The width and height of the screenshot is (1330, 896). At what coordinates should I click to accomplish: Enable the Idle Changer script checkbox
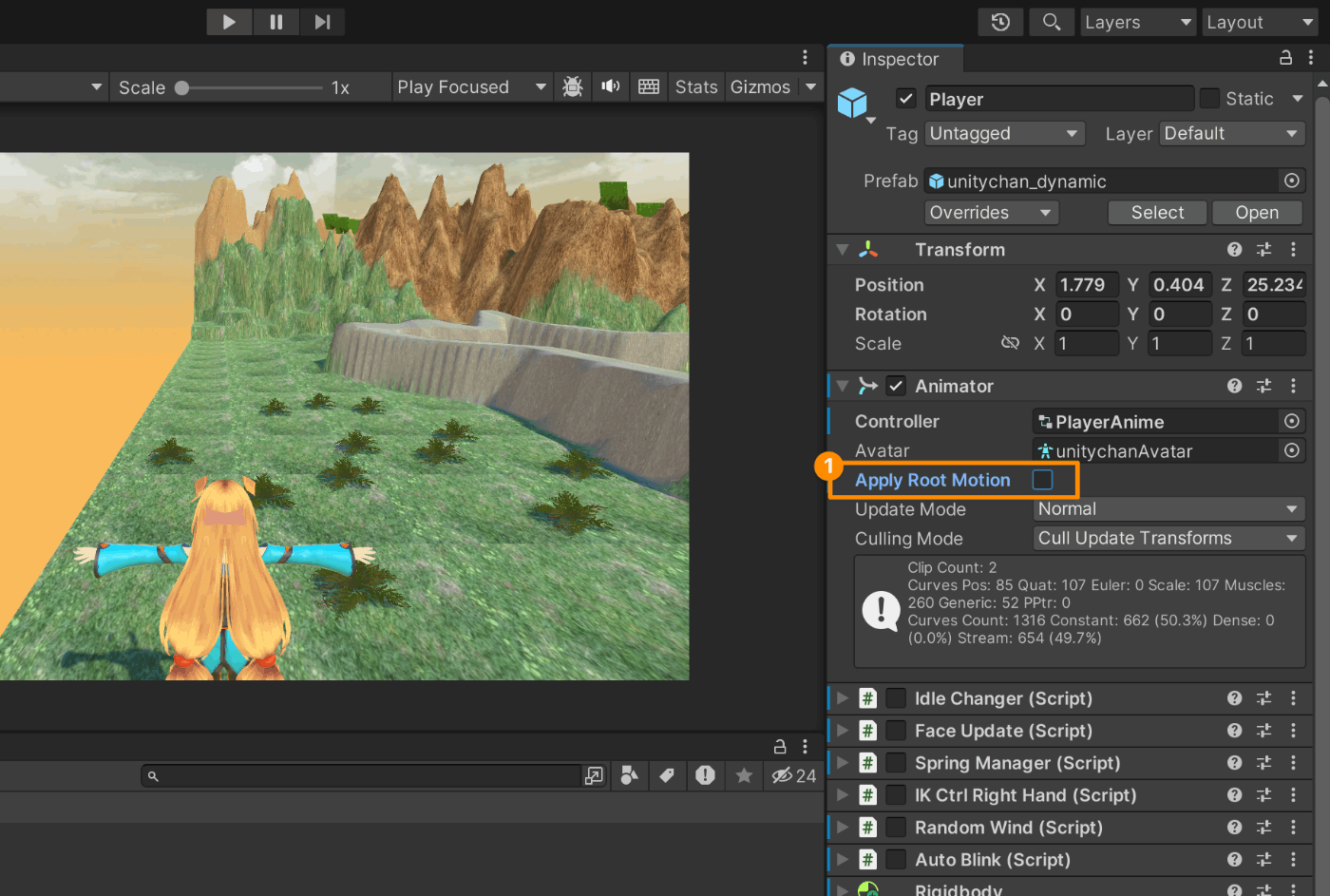896,698
